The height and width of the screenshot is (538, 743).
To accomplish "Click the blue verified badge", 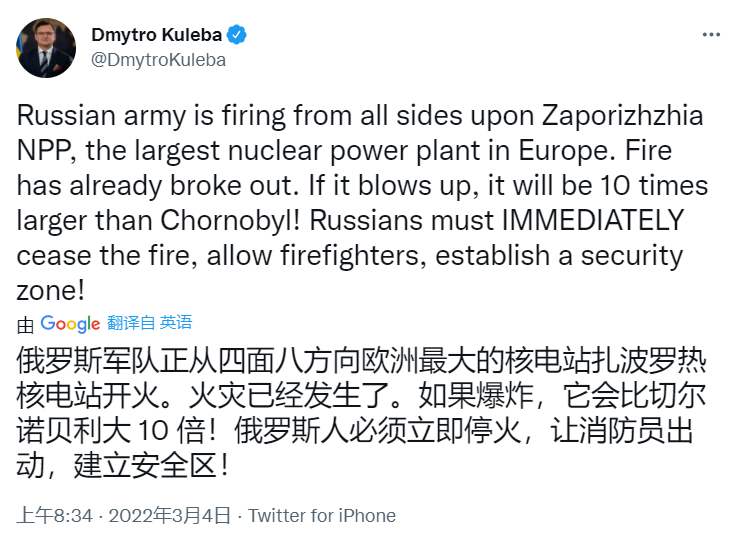I will tap(236, 35).
